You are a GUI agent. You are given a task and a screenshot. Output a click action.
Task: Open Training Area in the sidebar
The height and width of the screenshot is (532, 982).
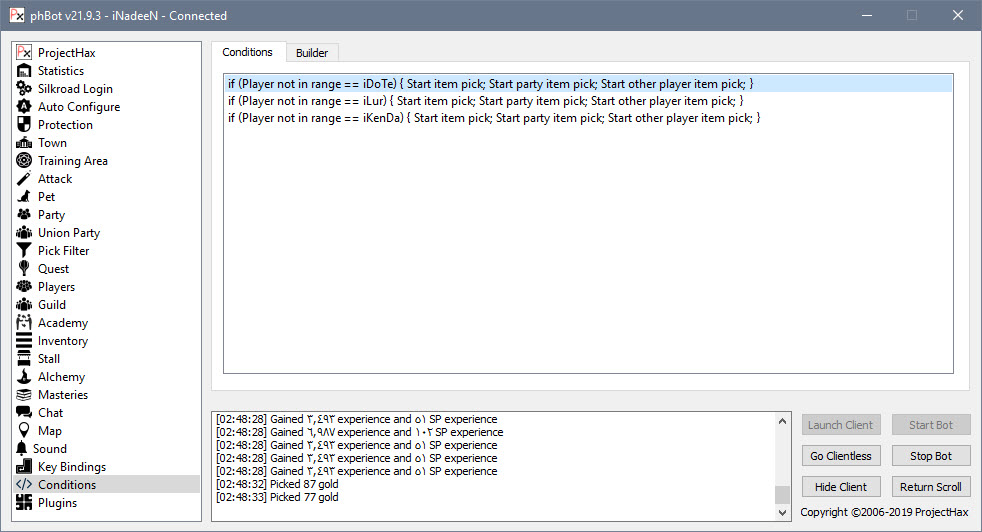pos(72,161)
